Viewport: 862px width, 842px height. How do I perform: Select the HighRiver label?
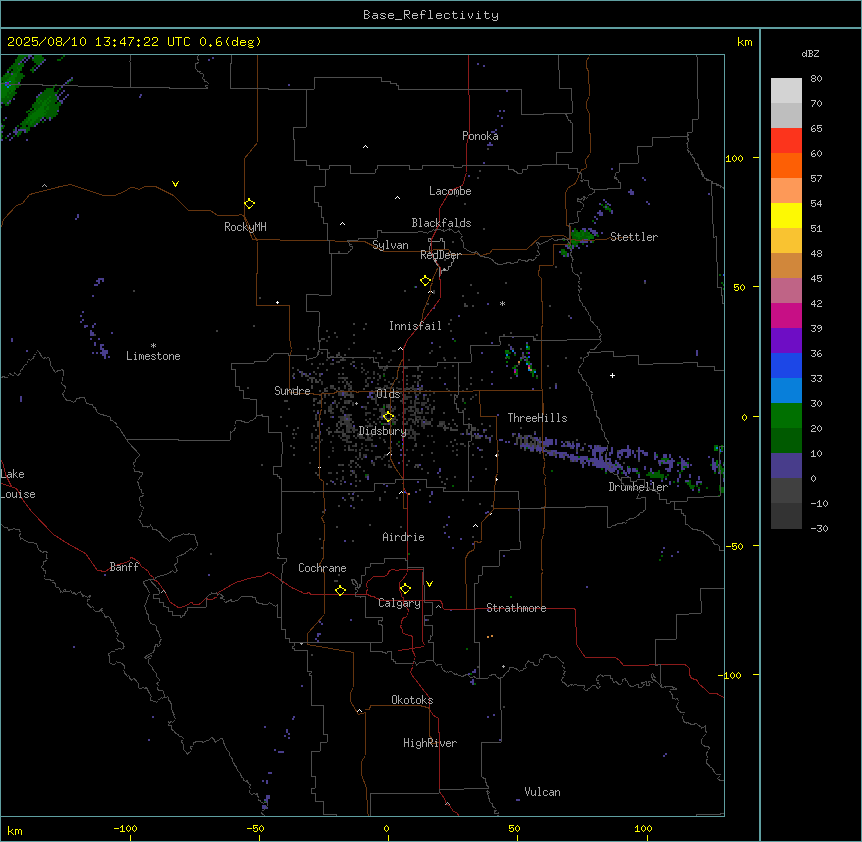pos(430,743)
